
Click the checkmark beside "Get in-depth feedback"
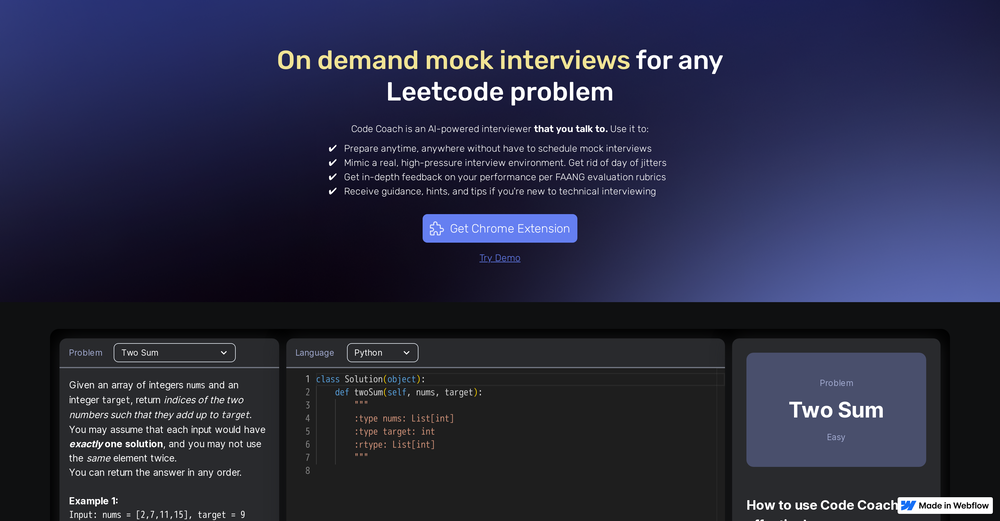tap(333, 177)
